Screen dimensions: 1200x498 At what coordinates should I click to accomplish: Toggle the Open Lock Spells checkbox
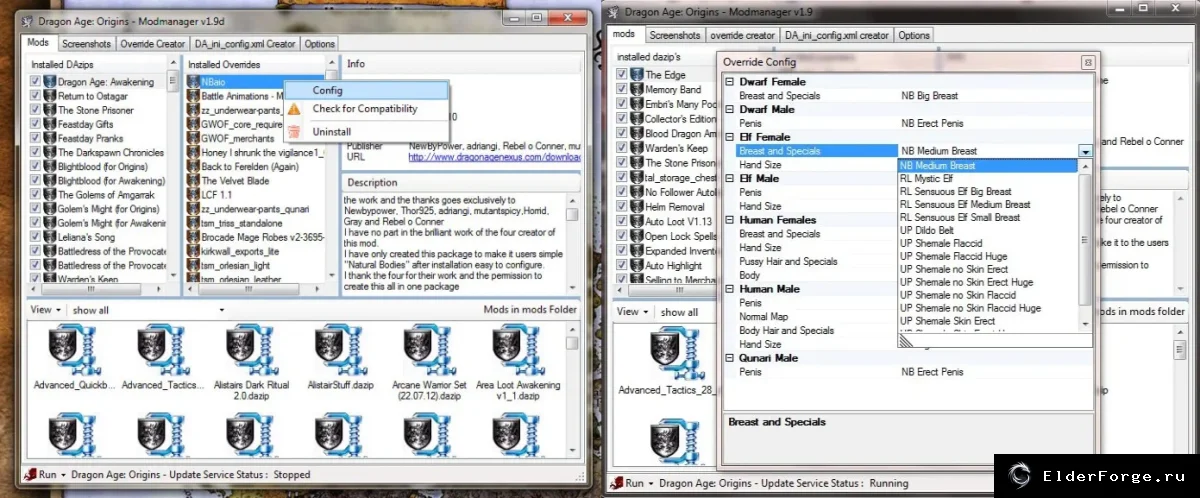623,236
